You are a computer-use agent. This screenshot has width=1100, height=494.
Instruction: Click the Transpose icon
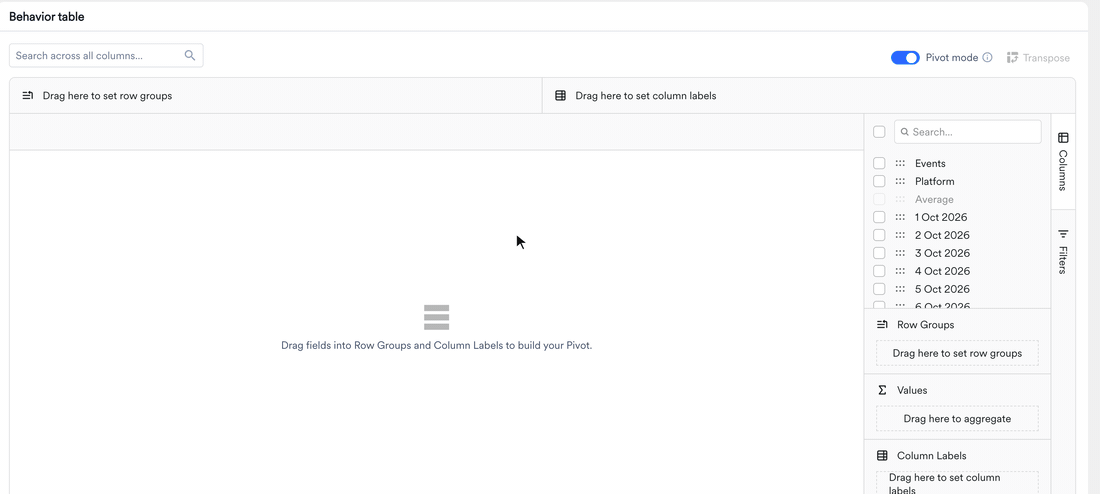pyautogui.click(x=1012, y=58)
